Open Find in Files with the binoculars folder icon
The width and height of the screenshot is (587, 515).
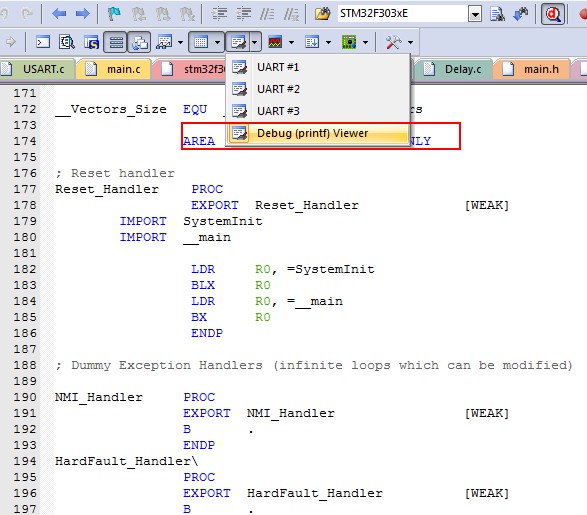322,14
